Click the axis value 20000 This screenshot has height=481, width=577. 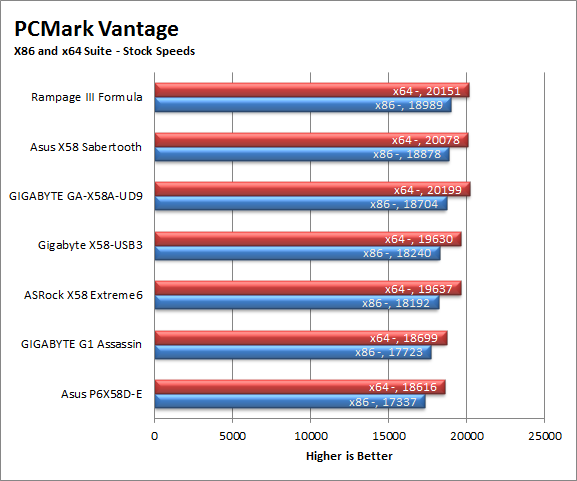467,436
